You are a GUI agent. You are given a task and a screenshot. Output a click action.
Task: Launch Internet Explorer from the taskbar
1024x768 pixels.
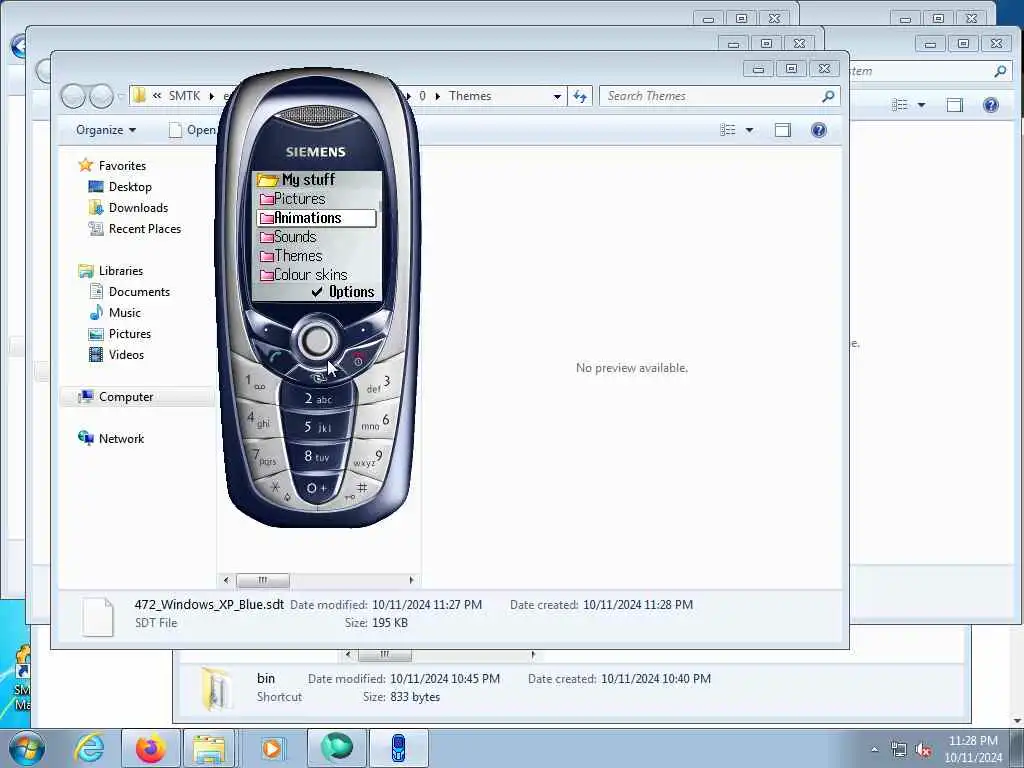click(89, 748)
